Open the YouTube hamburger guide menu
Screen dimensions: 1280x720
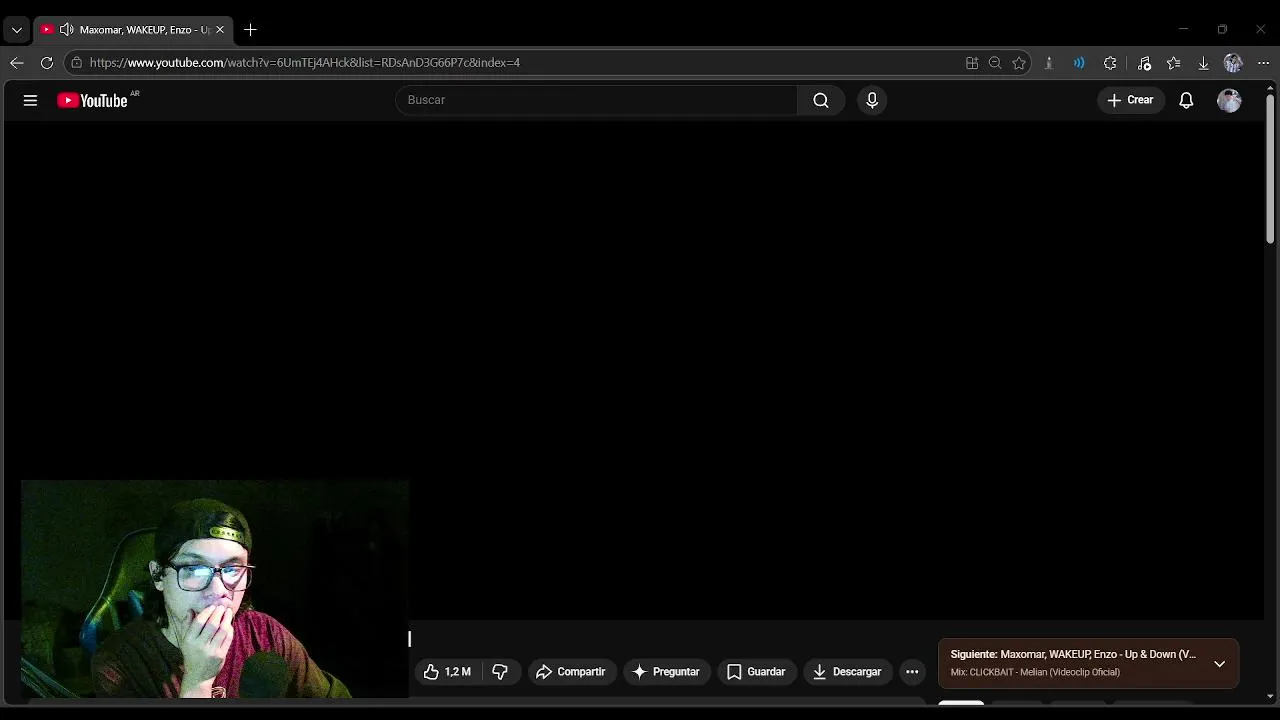(x=30, y=100)
